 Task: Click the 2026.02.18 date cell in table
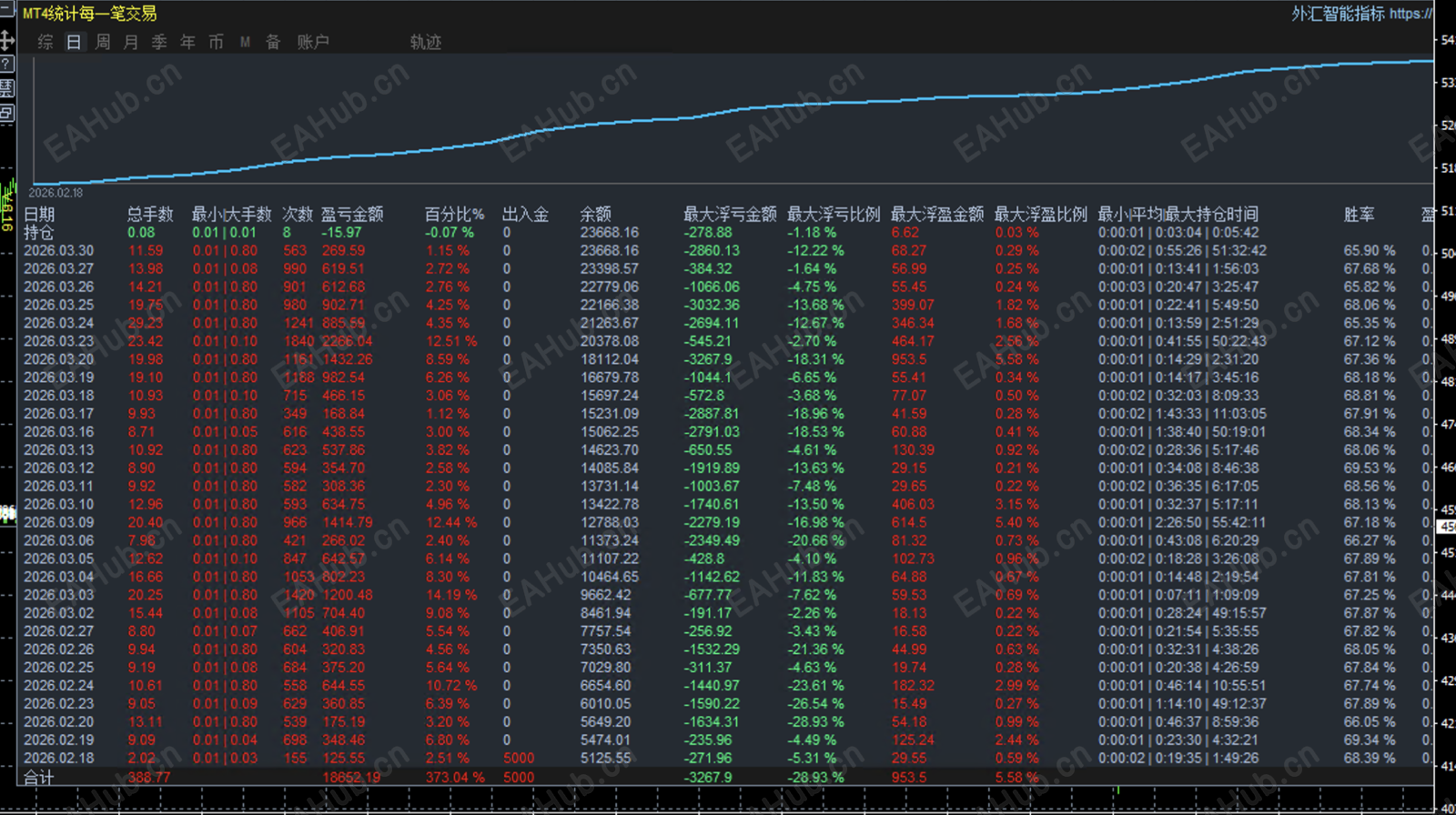click(58, 759)
